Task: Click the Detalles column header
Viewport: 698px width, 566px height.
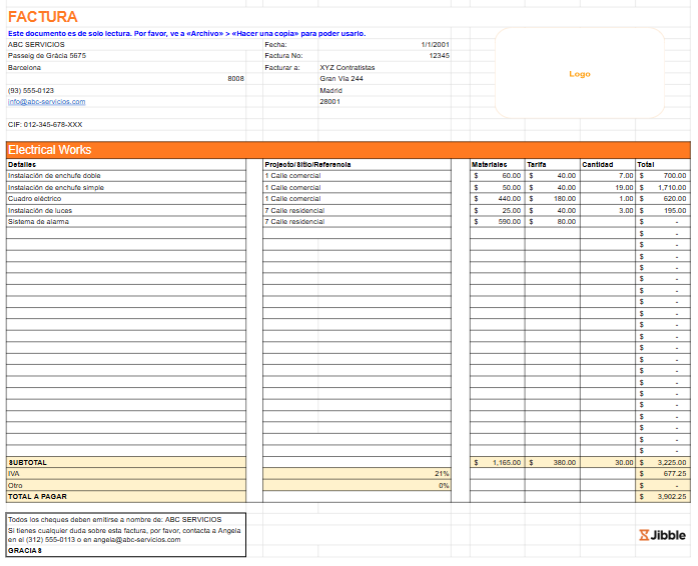Action: click(22, 164)
